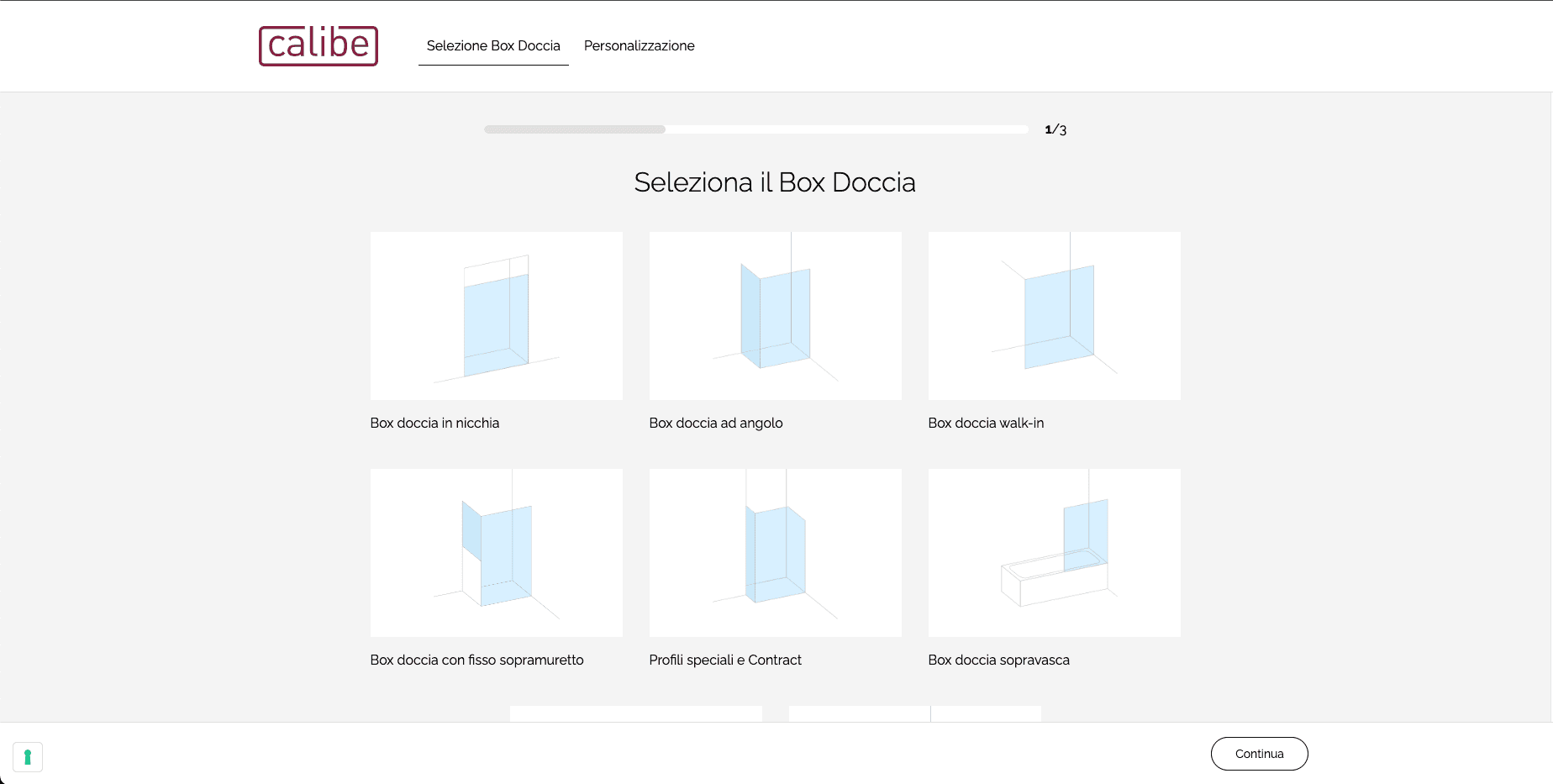Open the Selezione Box Doccia tab

[493, 45]
